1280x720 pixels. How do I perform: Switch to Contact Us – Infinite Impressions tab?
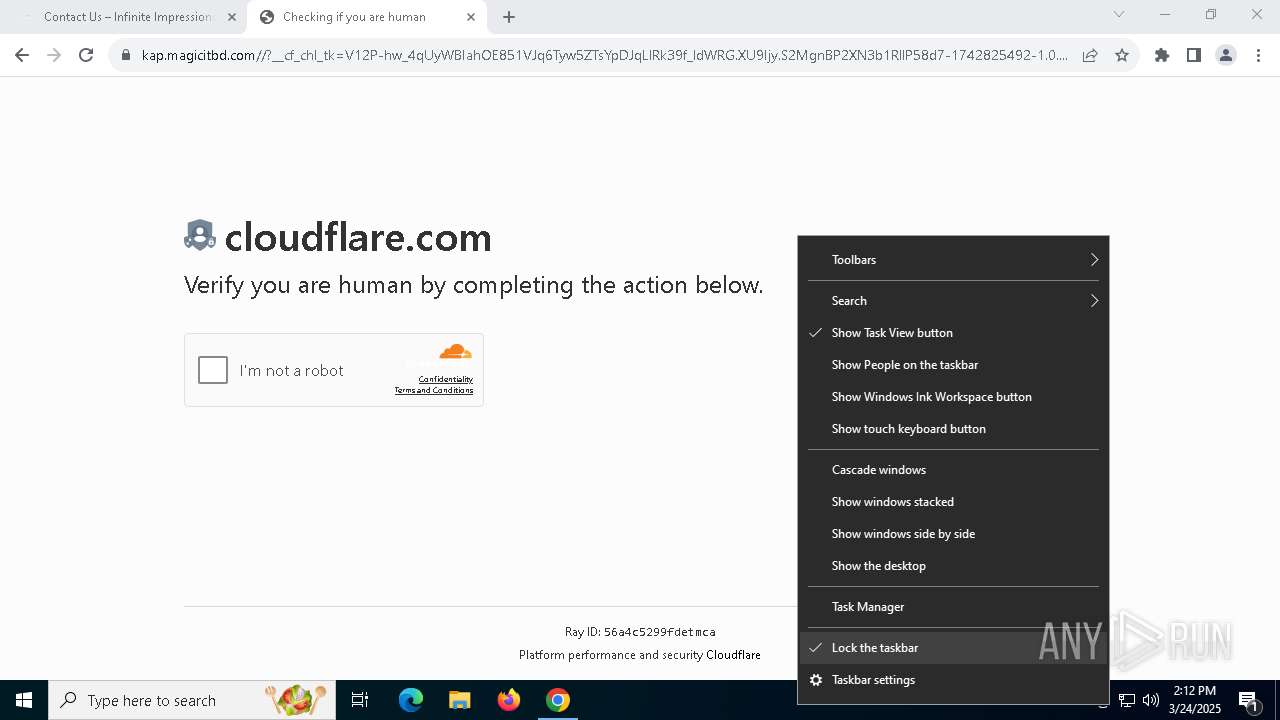click(x=128, y=17)
